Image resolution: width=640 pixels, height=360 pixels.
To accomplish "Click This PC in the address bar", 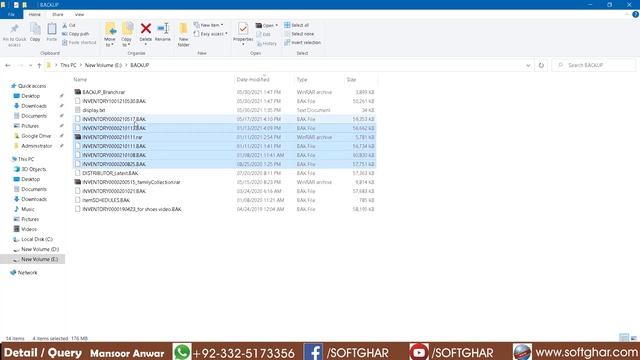I will [68, 65].
